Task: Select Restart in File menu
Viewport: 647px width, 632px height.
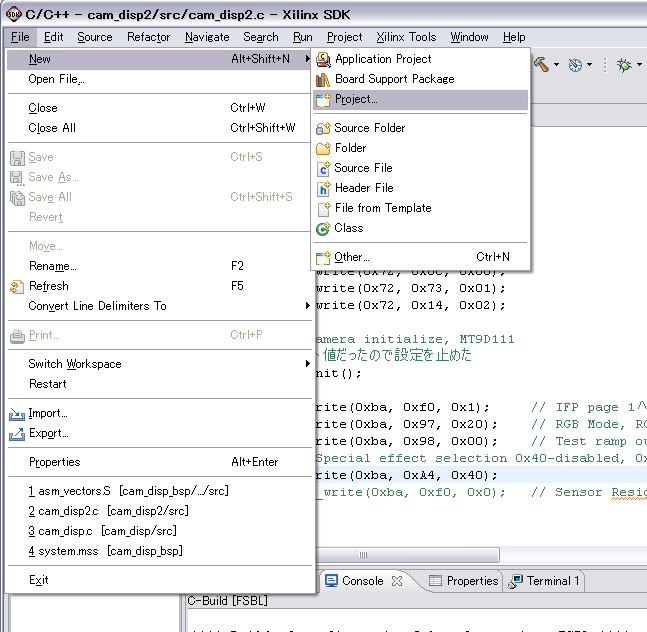Action: tap(159, 384)
